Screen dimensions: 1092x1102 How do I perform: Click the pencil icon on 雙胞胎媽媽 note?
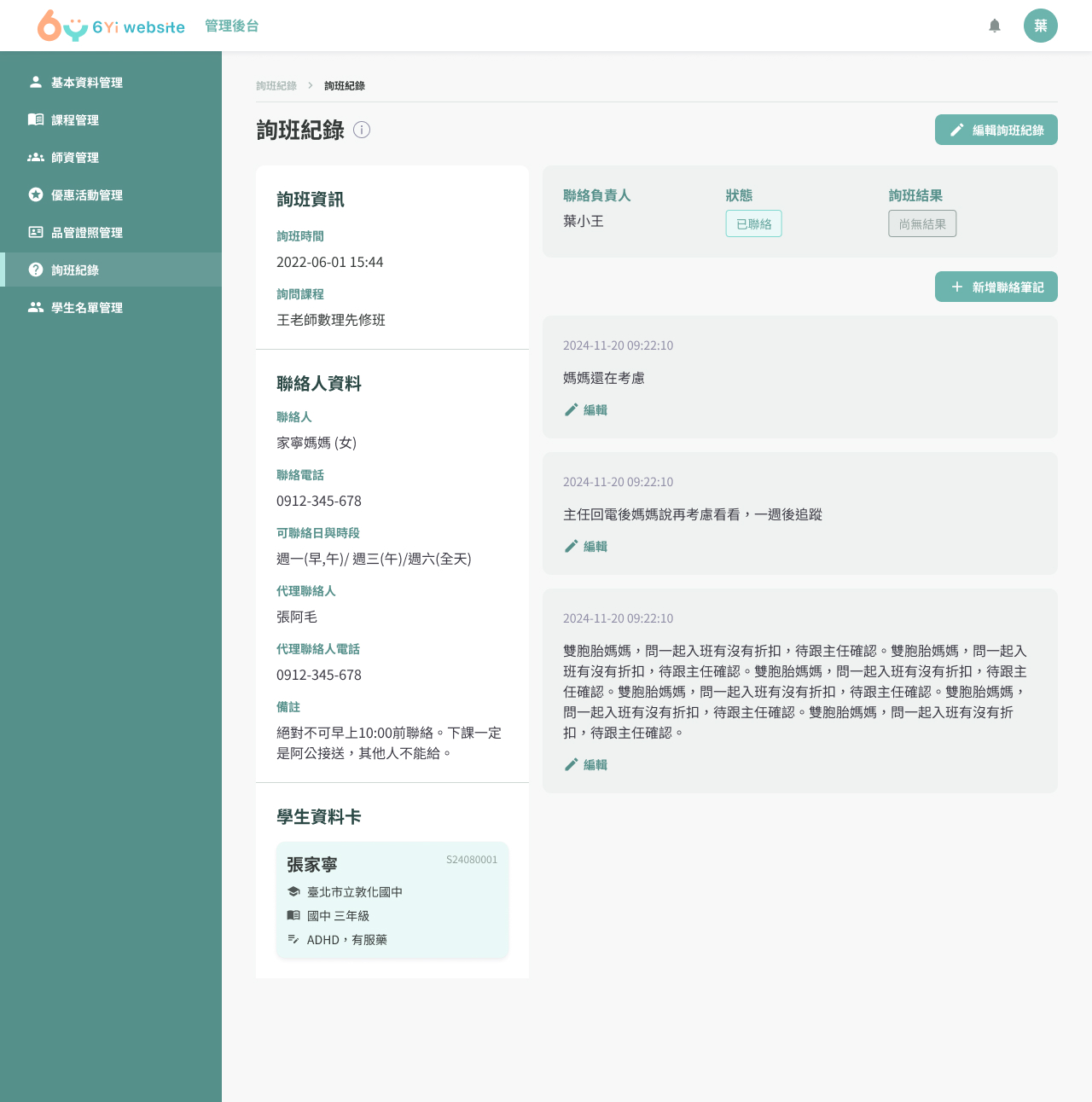[x=572, y=764]
